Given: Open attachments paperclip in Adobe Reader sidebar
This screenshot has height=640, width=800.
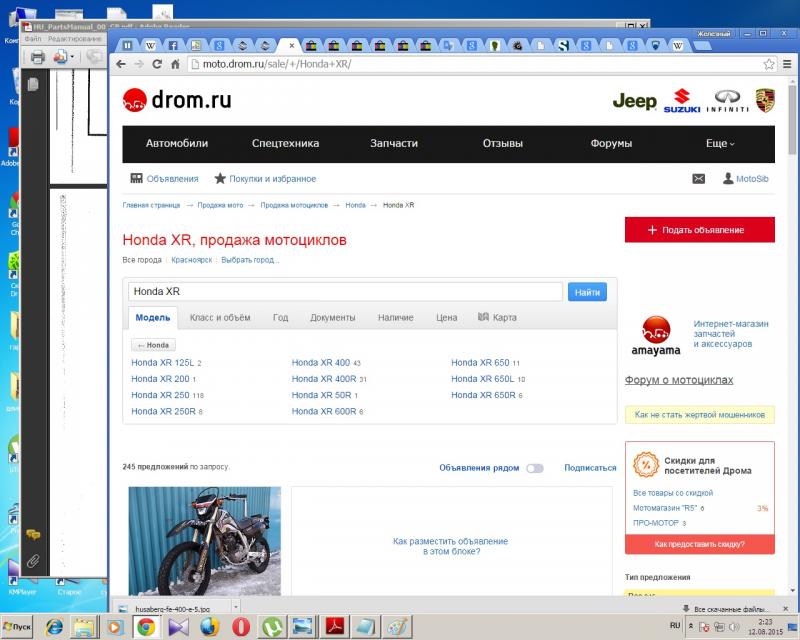Looking at the screenshot, I should [x=33, y=561].
